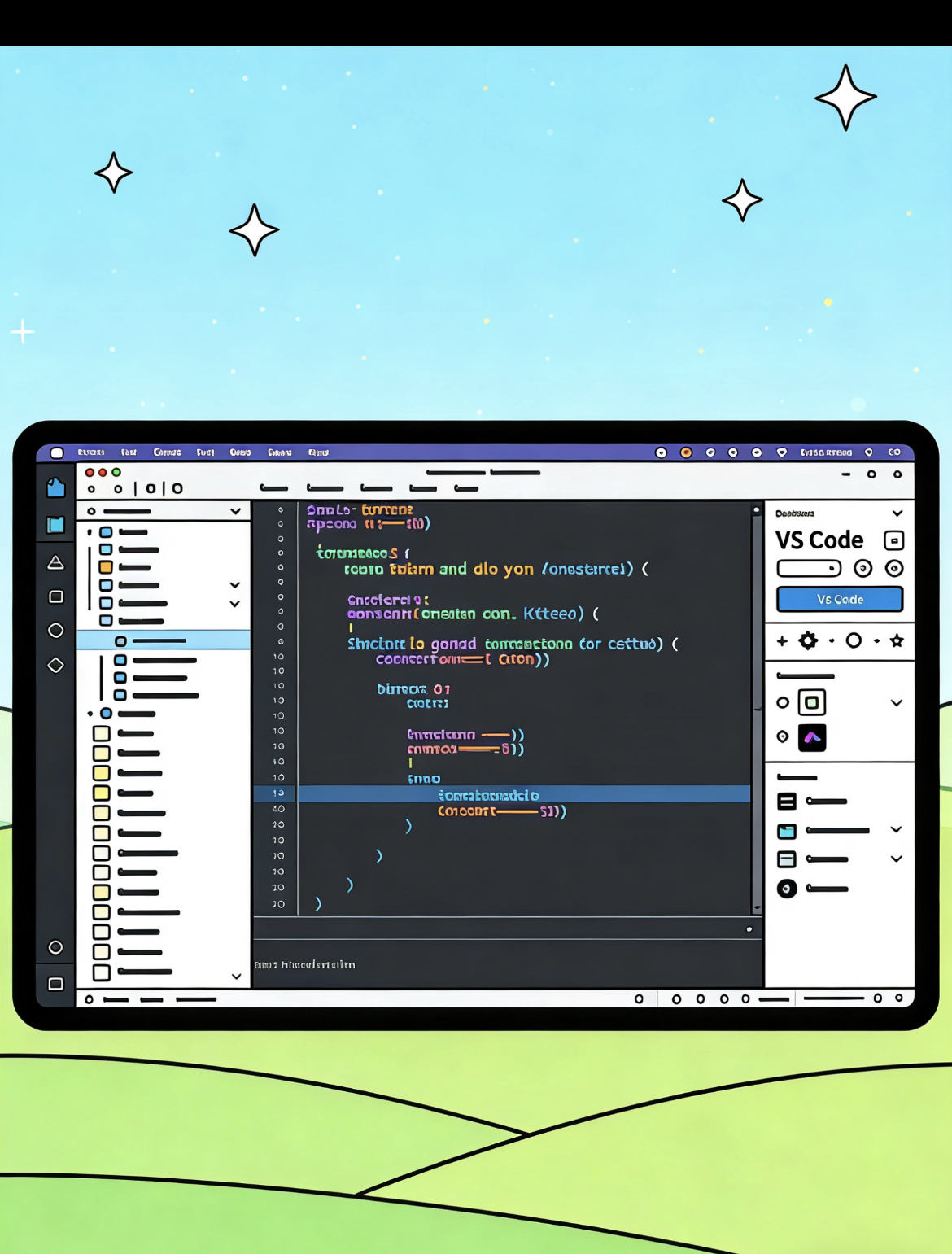Click the gray window icon in the right panel

(787, 859)
